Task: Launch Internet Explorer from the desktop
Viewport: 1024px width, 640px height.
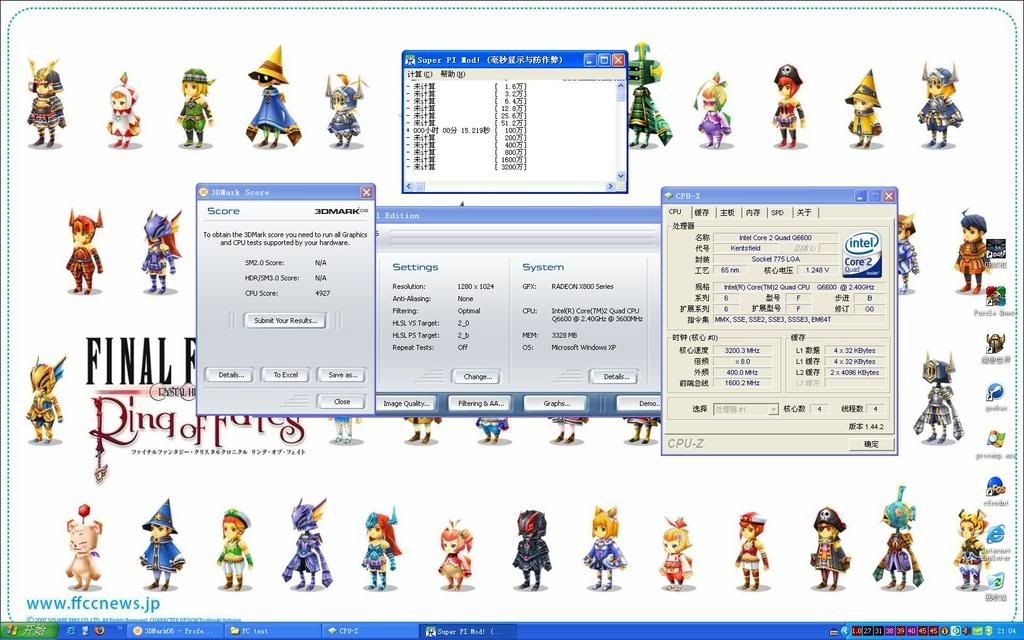Action: click(995, 535)
